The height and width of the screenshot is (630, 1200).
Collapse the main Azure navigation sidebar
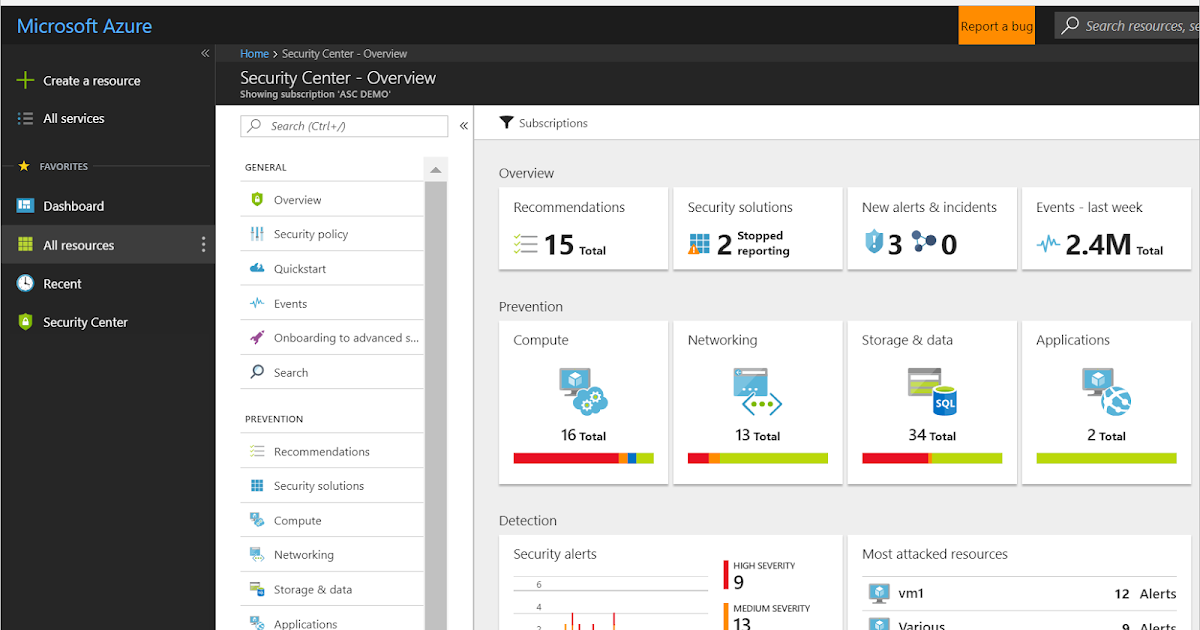[x=204, y=53]
